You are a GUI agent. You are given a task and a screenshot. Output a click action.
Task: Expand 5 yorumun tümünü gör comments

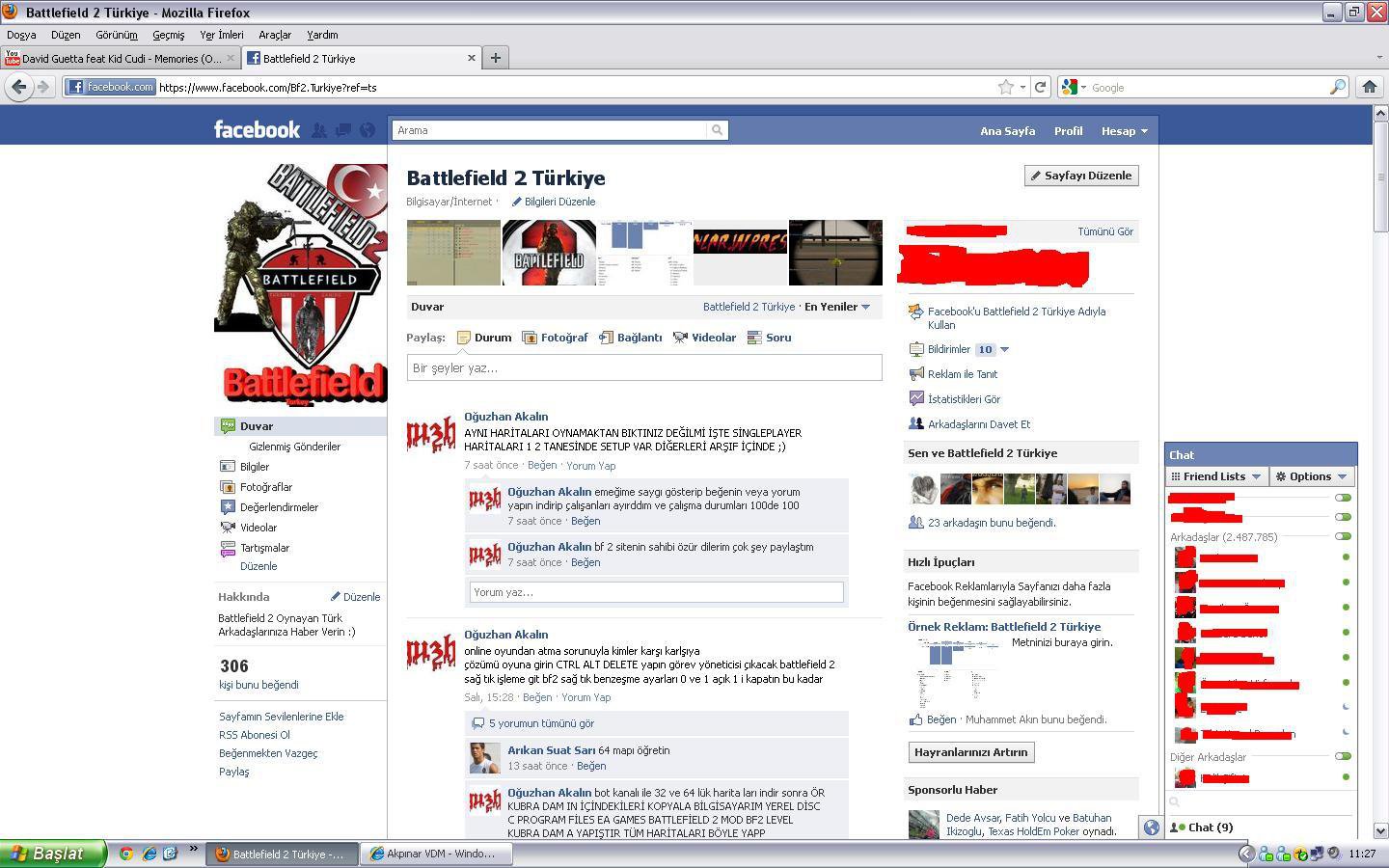click(541, 723)
